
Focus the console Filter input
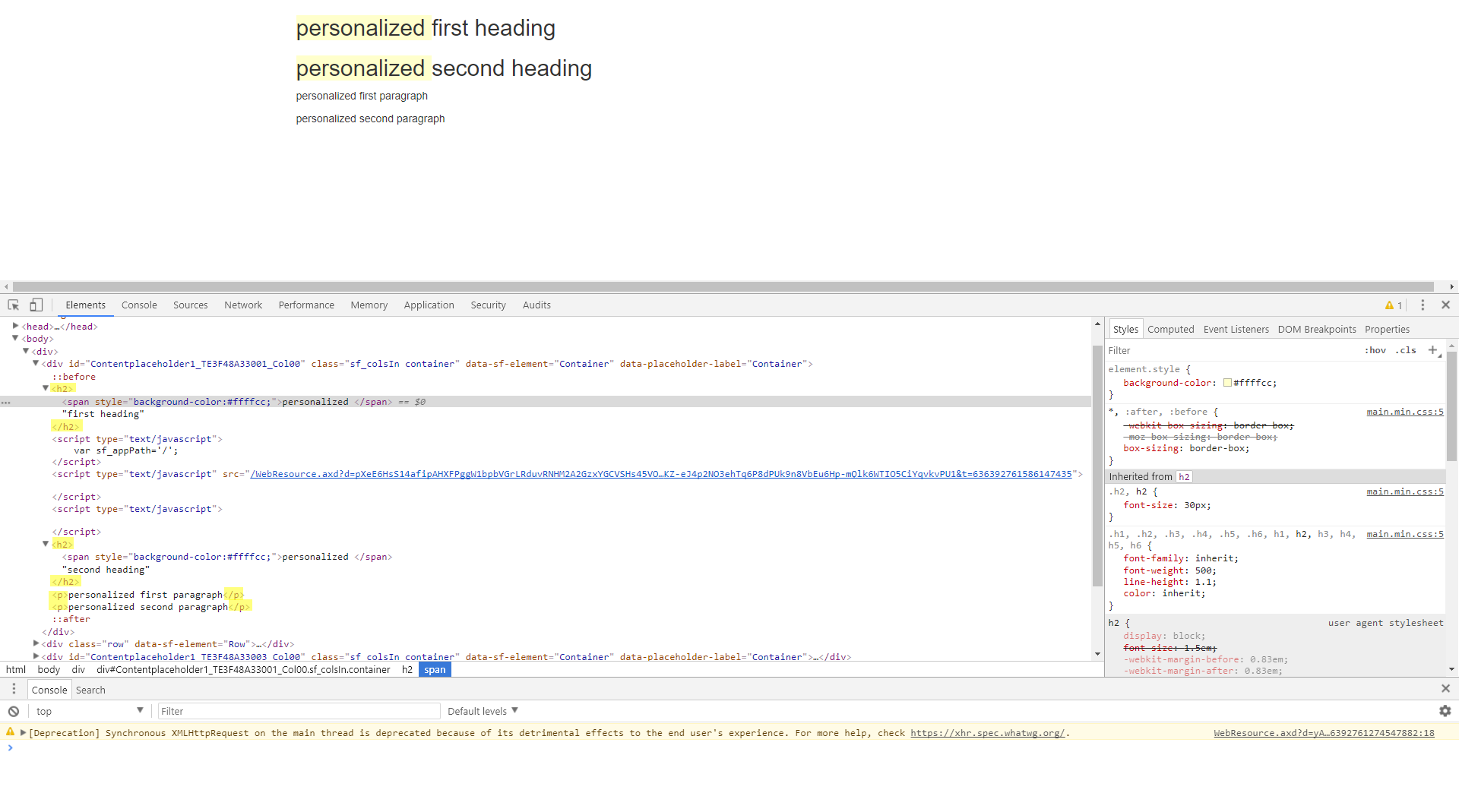[299, 711]
